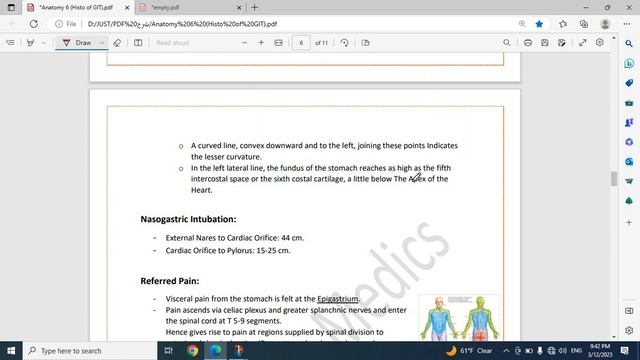
Task: Open the sidebar settings gear
Action: (x=629, y=330)
